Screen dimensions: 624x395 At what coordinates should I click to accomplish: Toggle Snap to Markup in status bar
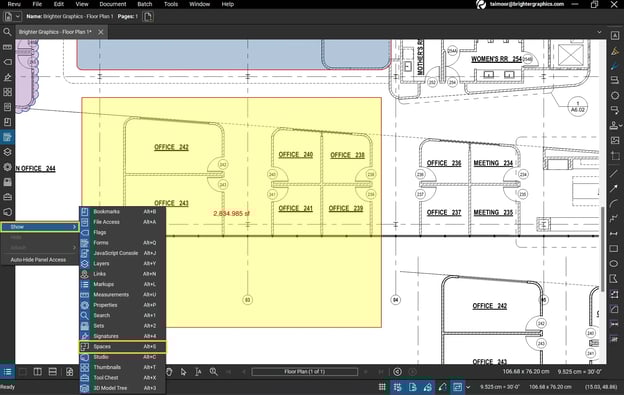pyautogui.click(x=427, y=387)
